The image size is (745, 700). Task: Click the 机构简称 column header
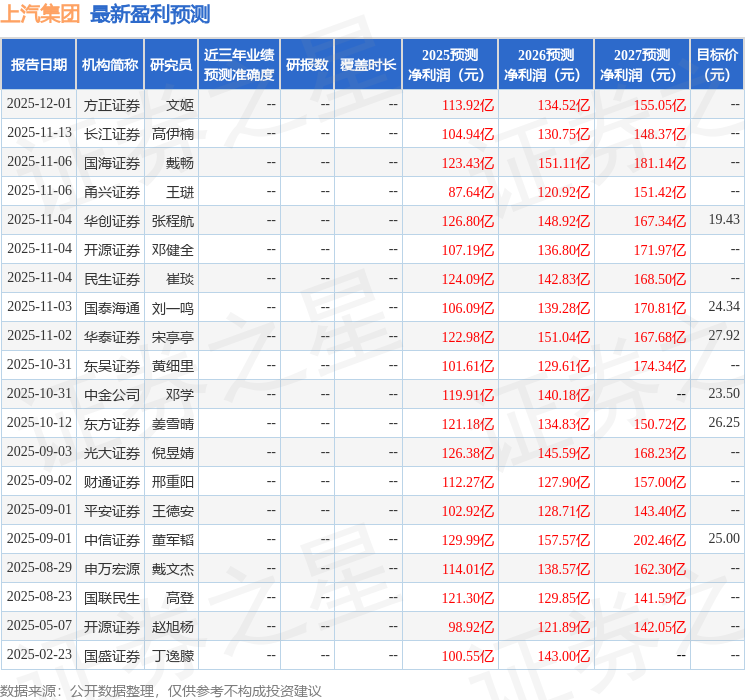coord(110,65)
